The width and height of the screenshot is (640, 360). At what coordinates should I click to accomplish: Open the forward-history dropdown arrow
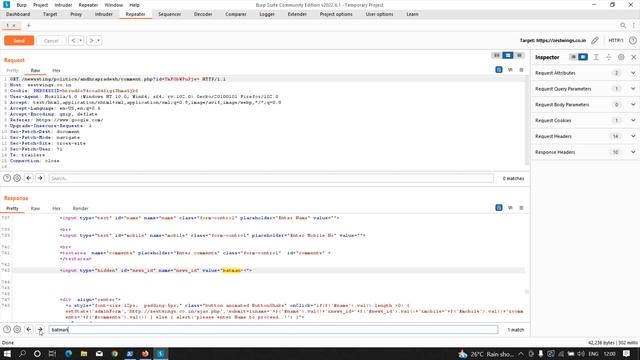(98, 41)
